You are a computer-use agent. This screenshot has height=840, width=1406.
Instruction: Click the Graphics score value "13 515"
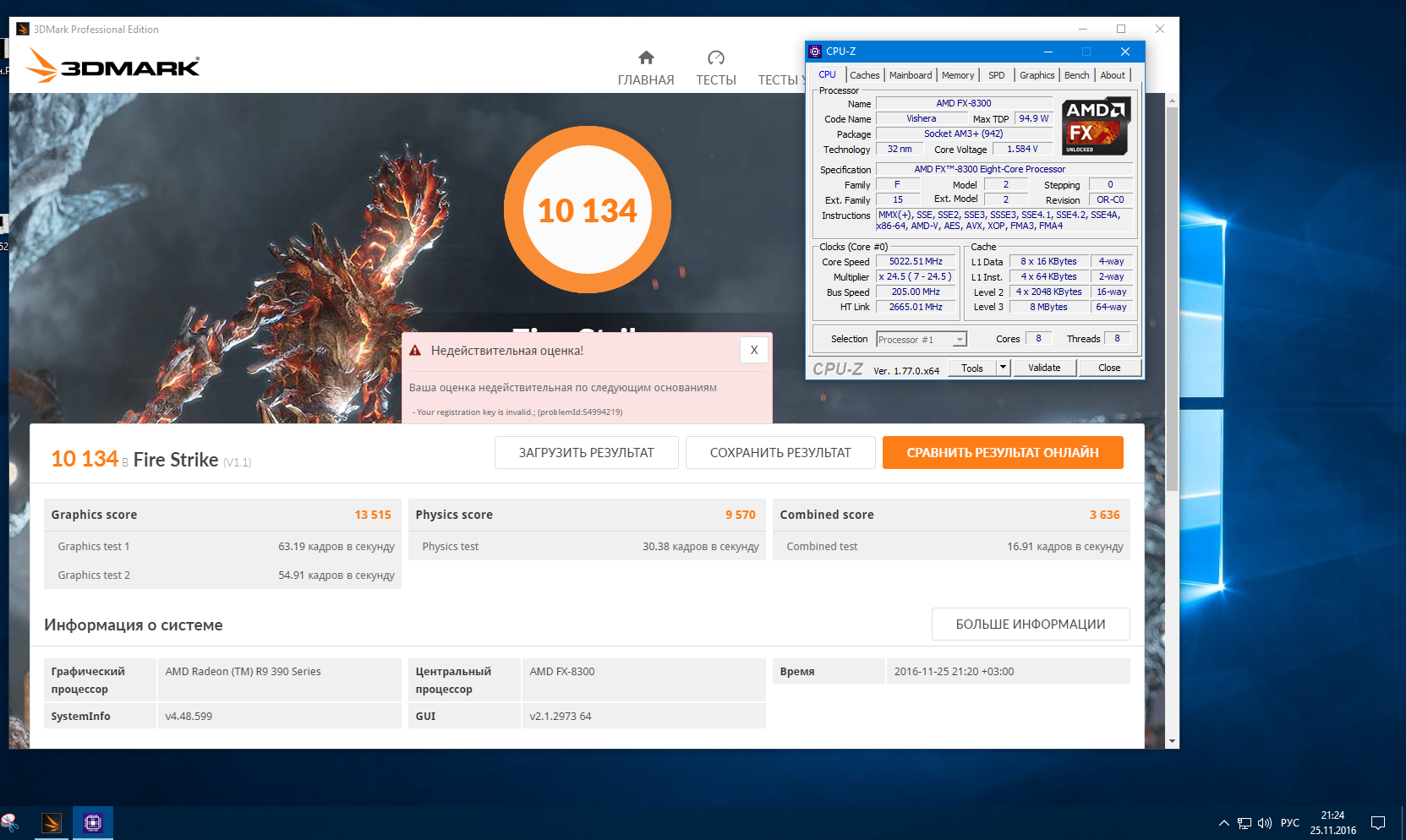[373, 515]
